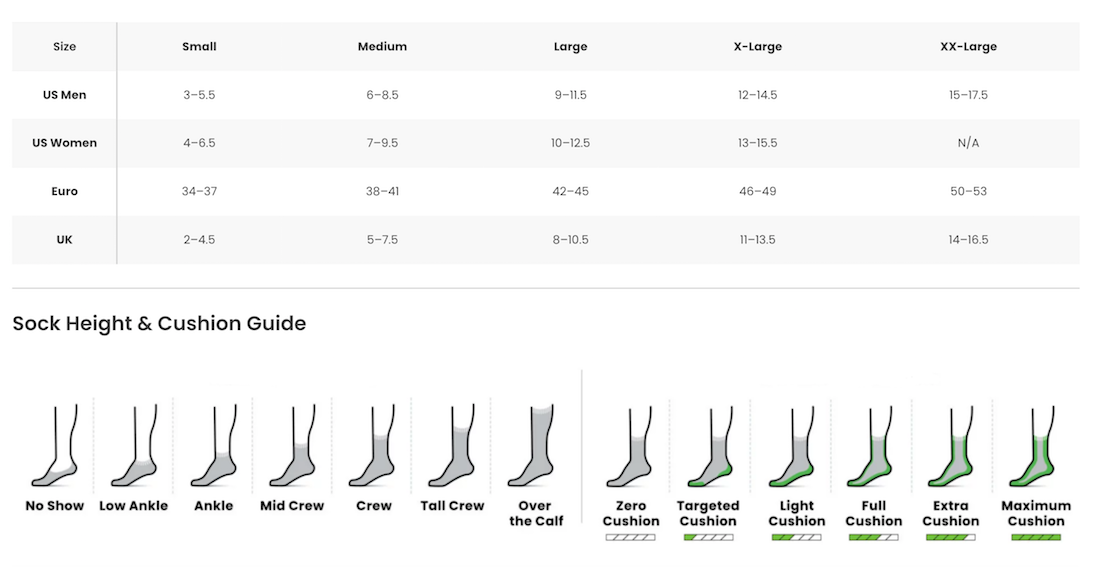Image resolution: width=1100 pixels, height=586 pixels.
Task: Click the Over the Calf sock icon
Action: click(x=531, y=445)
